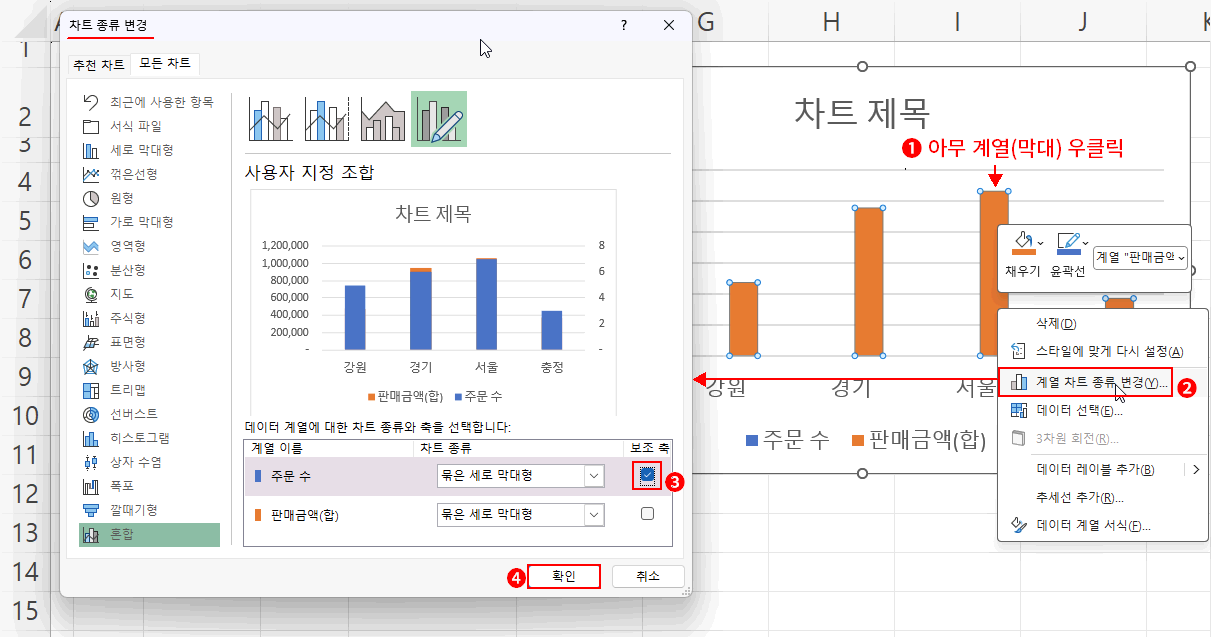Switch to the 추천 차트 tab

click(x=97, y=63)
